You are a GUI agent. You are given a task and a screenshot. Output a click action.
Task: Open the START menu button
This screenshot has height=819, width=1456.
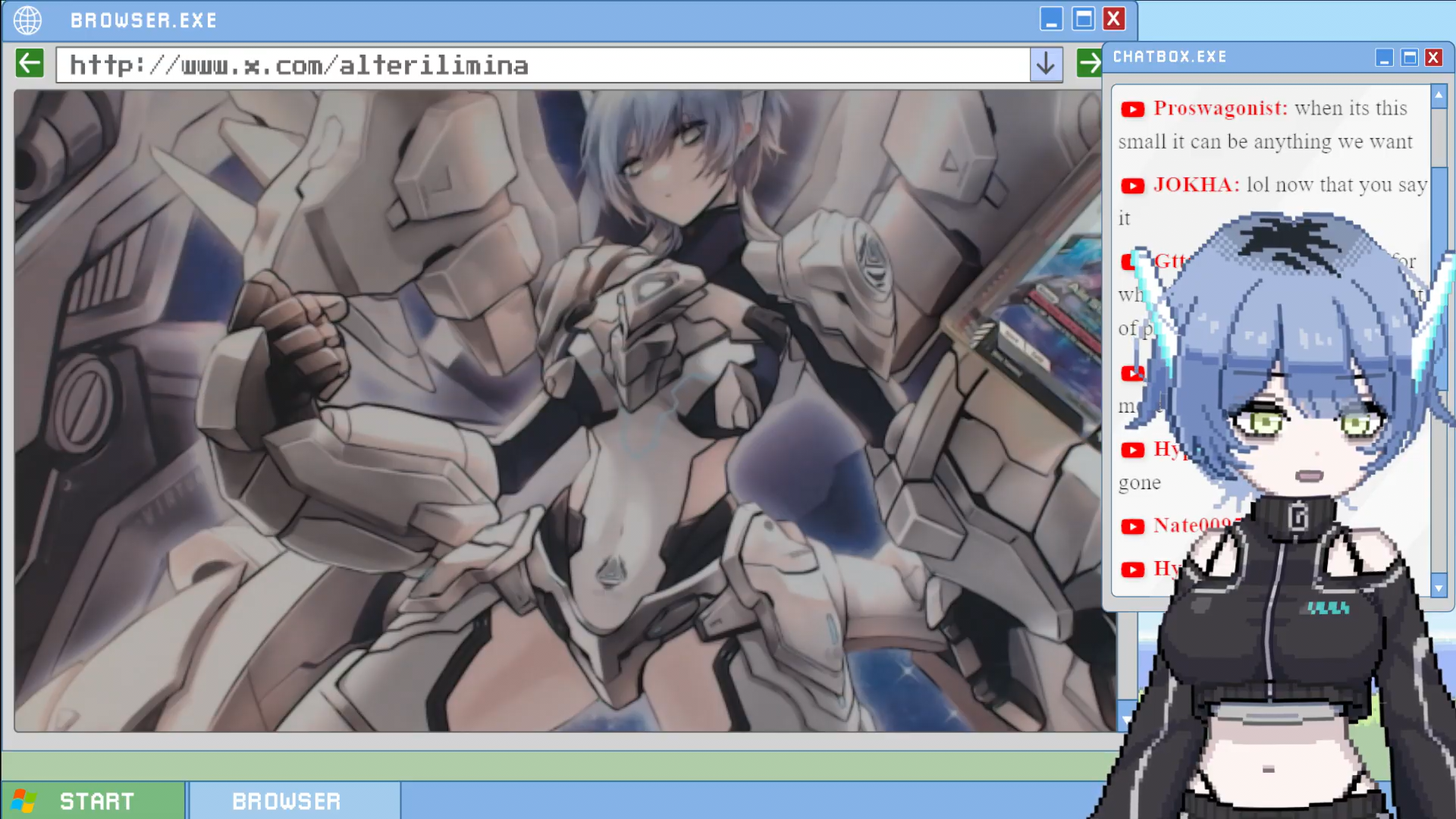[x=93, y=801]
